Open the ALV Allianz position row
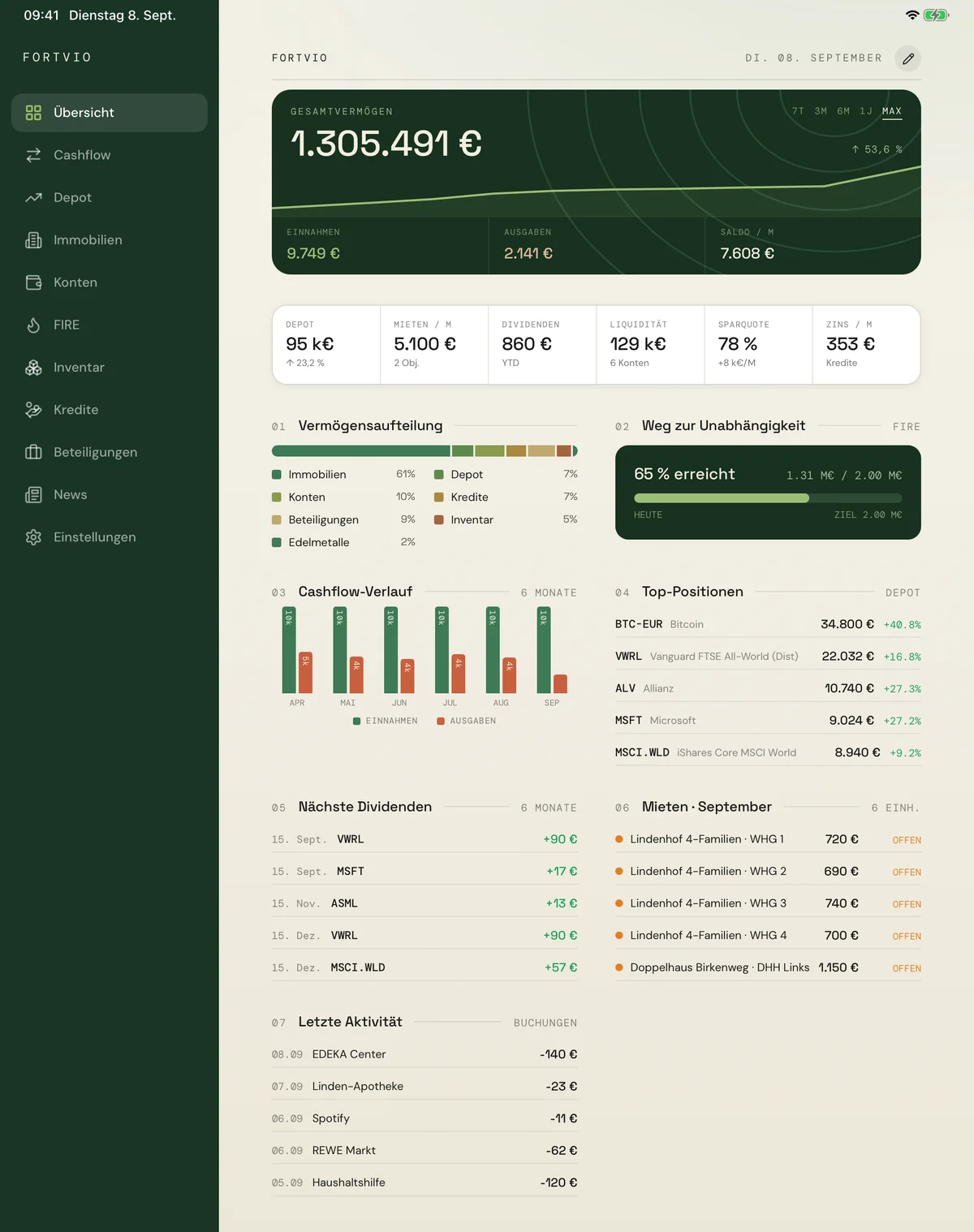This screenshot has height=1232, width=974. (768, 688)
